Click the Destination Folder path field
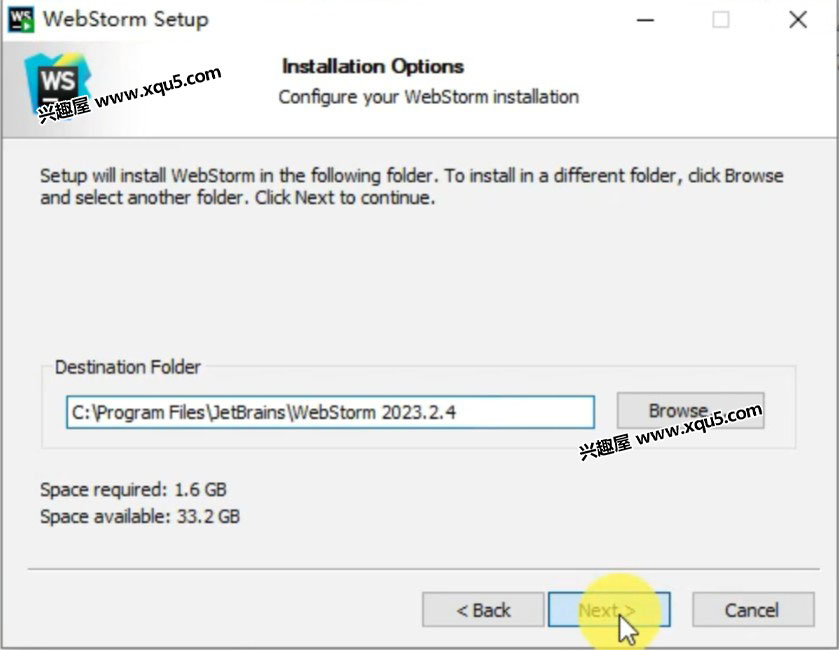 (x=330, y=412)
